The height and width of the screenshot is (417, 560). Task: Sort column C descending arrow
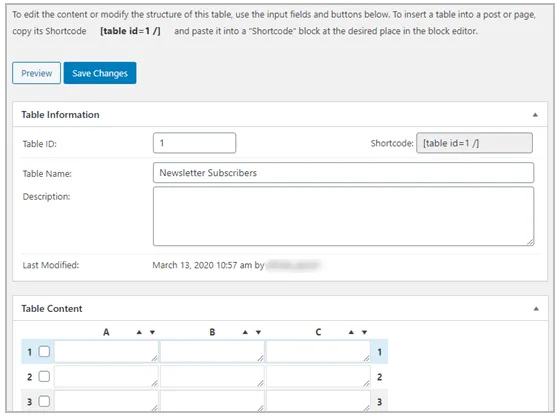(365, 332)
